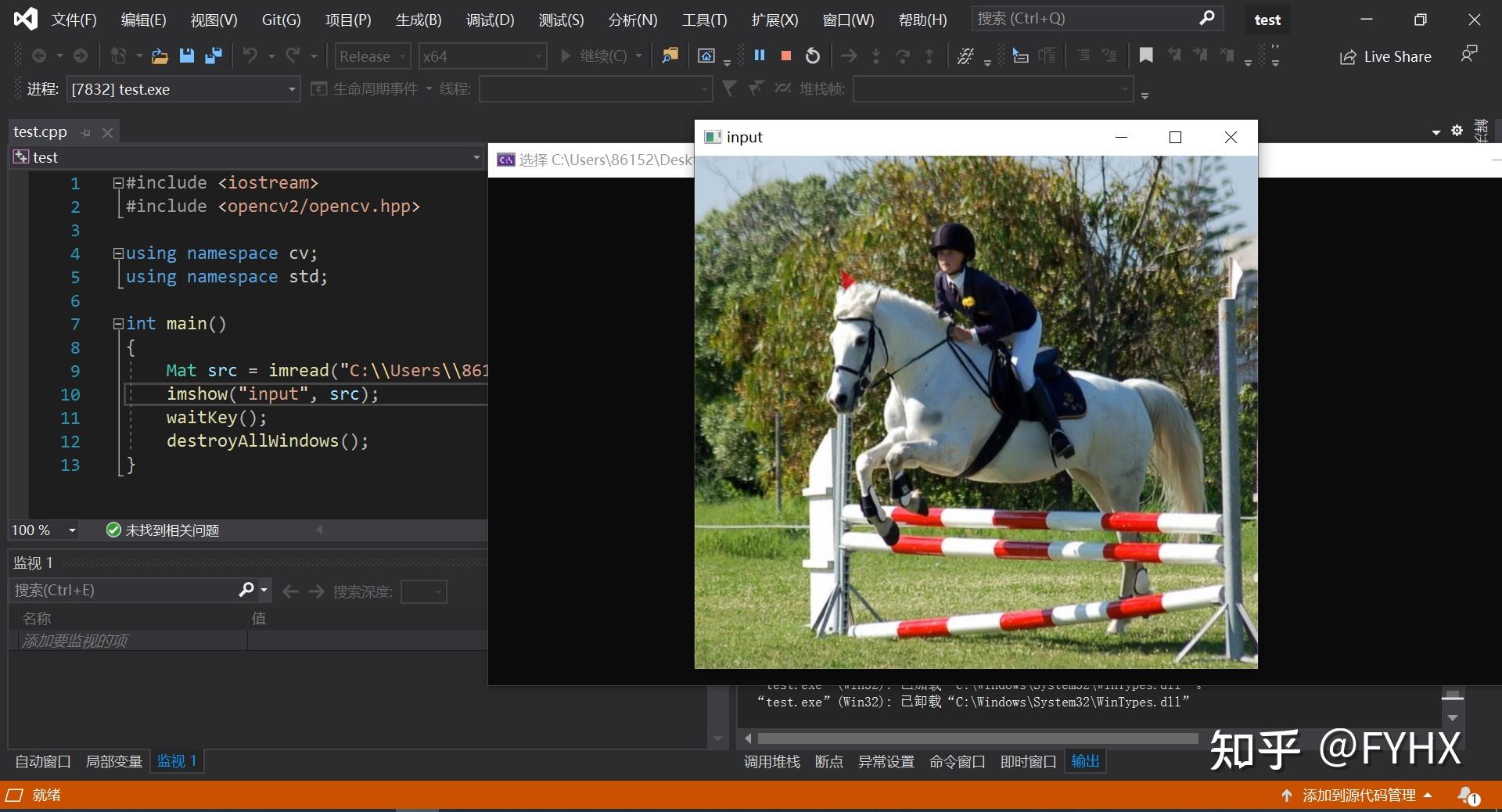
Task: Click the Find in Files icon
Action: point(670,56)
